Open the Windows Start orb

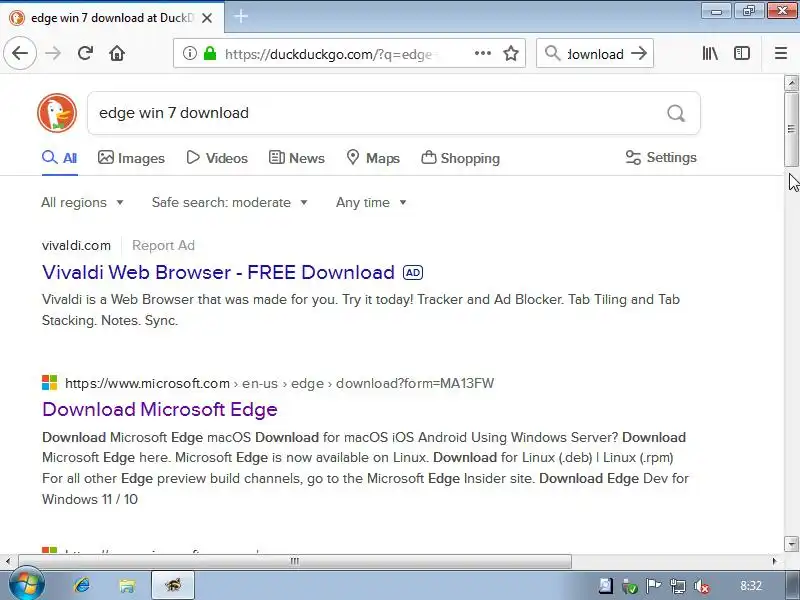[26, 584]
